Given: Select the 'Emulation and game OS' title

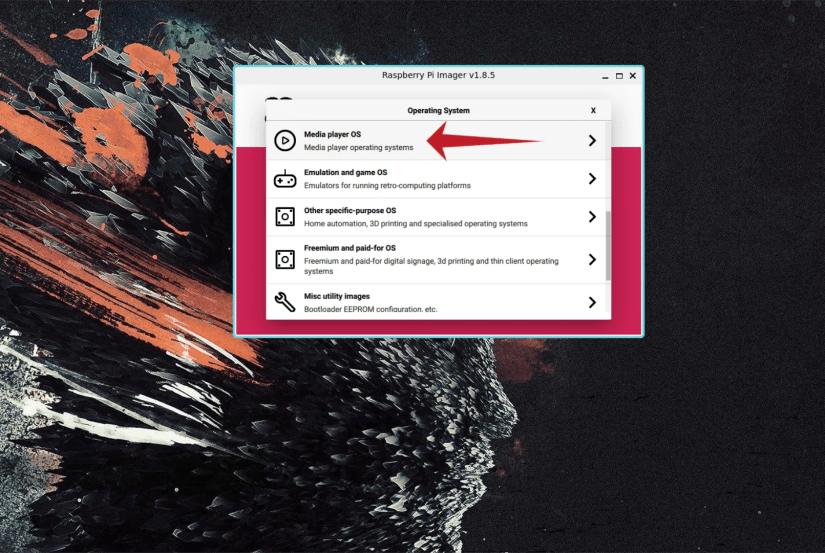Looking at the screenshot, I should pyautogui.click(x=345, y=172).
